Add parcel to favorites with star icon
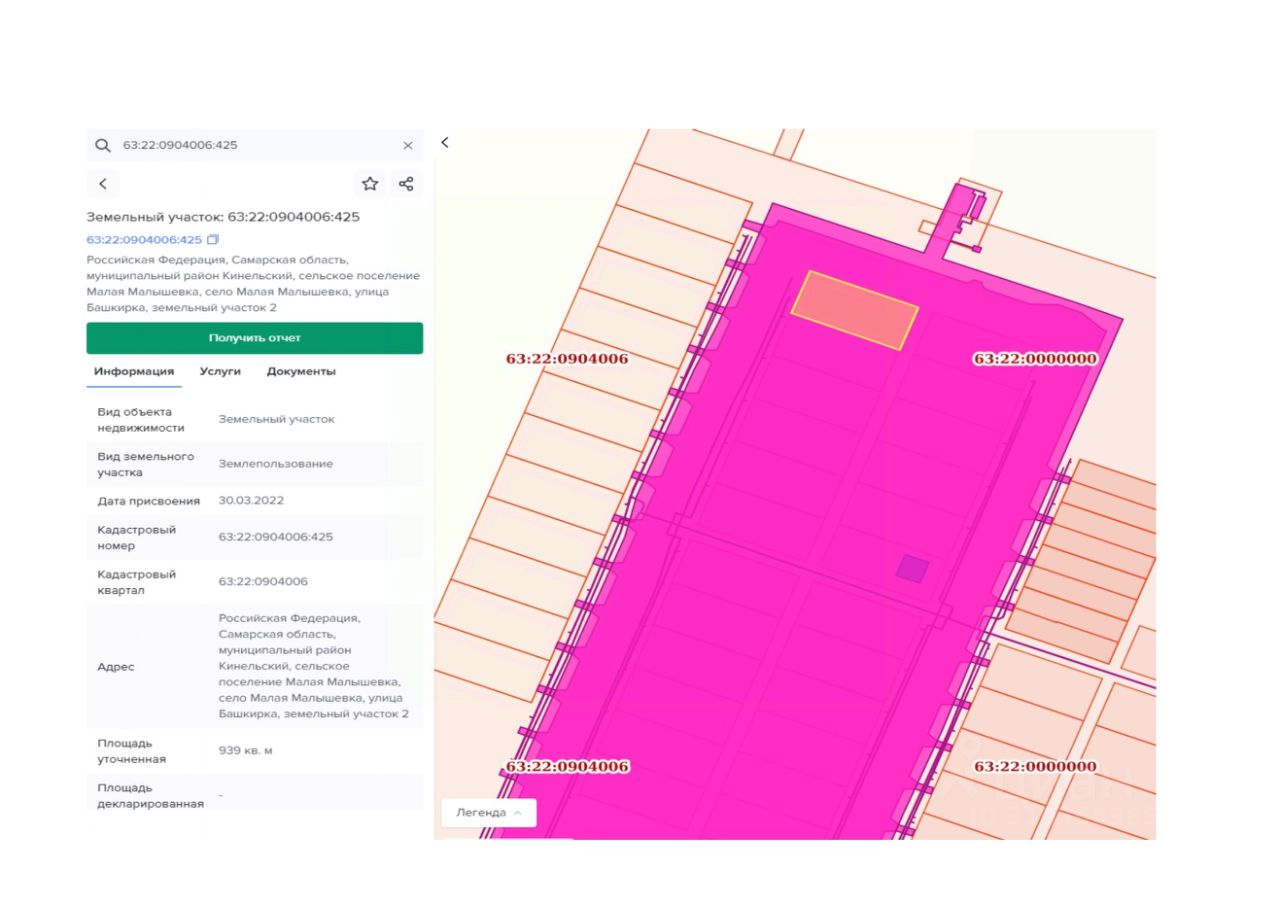The width and height of the screenshot is (1280, 904). [370, 184]
